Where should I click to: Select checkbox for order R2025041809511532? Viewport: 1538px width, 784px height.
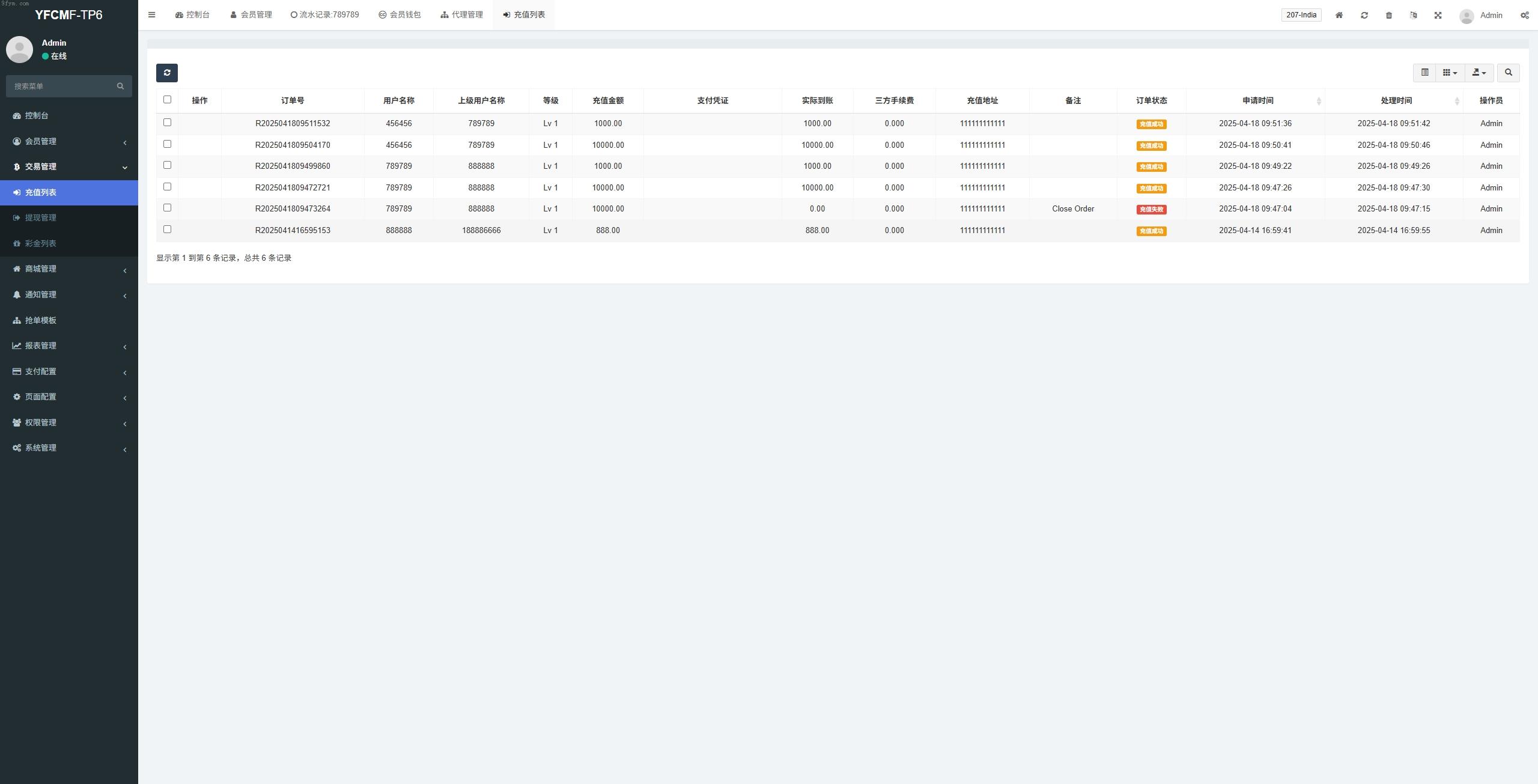pyautogui.click(x=167, y=123)
